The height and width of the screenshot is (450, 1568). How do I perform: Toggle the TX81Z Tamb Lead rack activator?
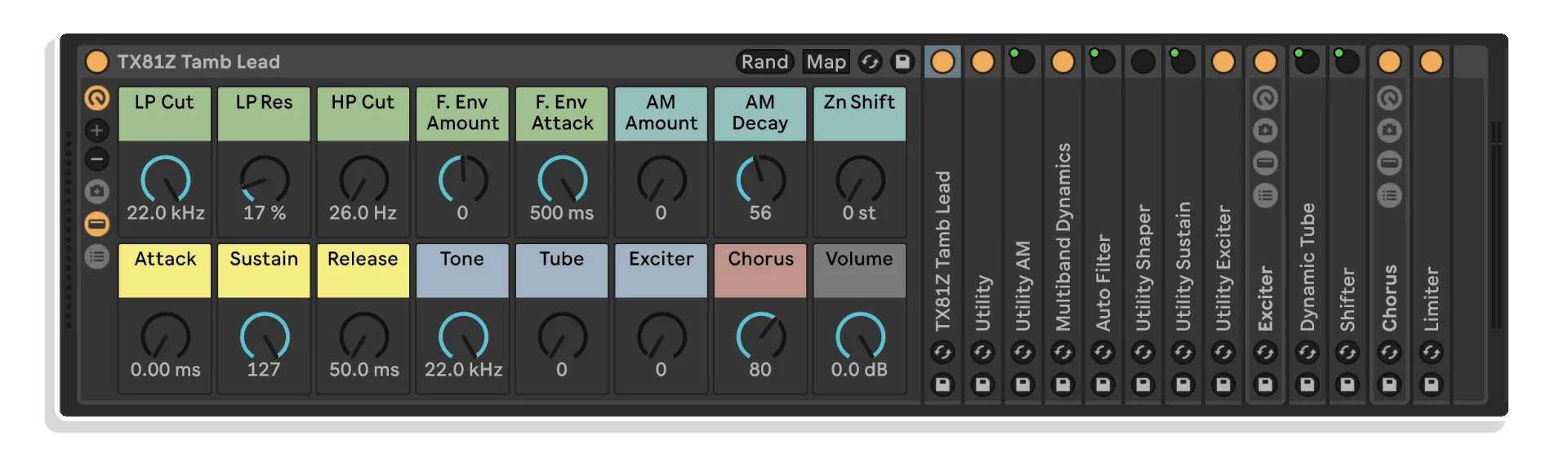(x=96, y=62)
